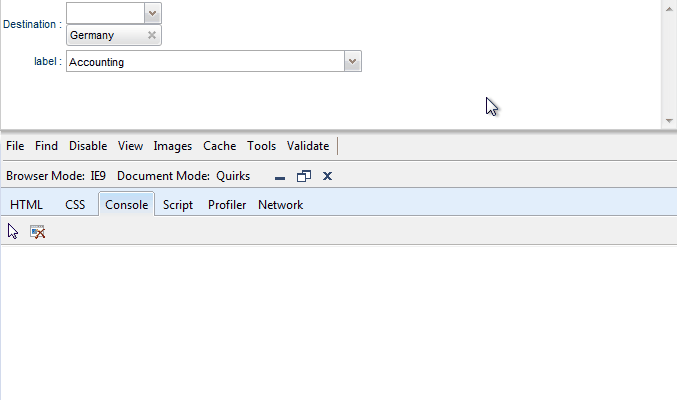Unpin developer tools into separate window
Screen dimensions: 677x400
click(x=304, y=176)
